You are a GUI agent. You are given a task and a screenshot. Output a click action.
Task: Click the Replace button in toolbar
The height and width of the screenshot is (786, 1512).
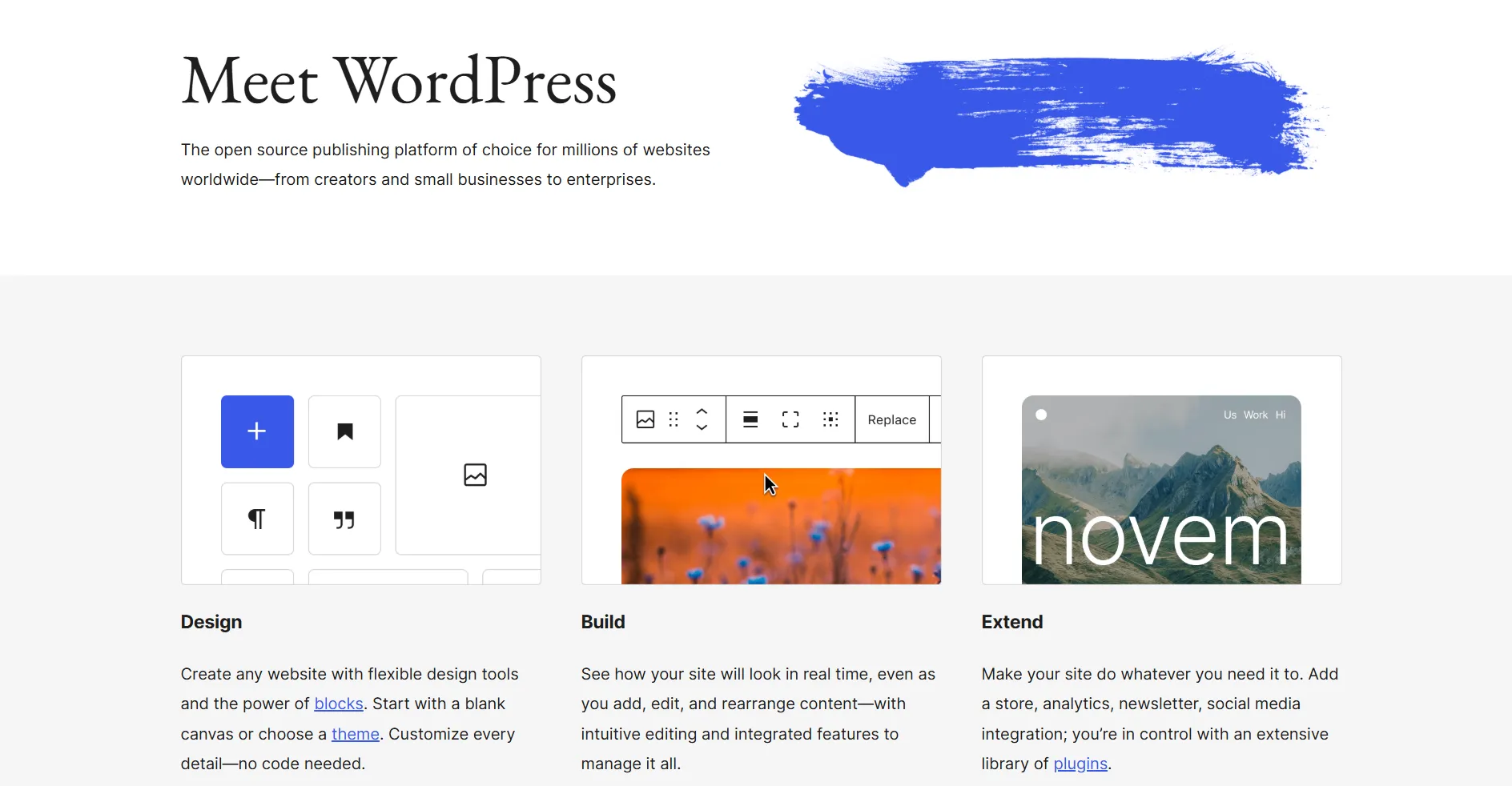[x=892, y=419]
